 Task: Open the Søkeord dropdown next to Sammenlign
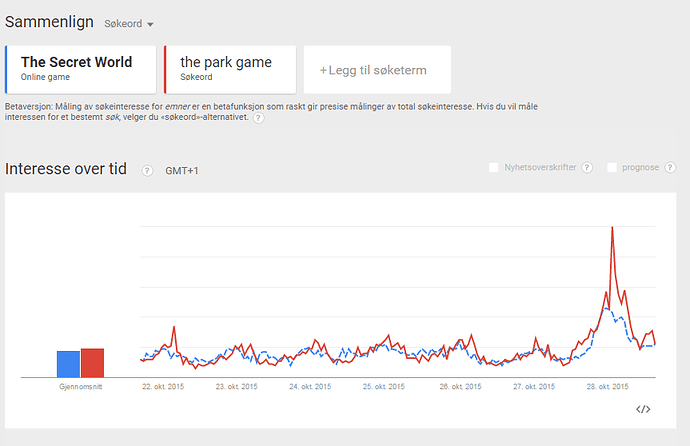128,24
